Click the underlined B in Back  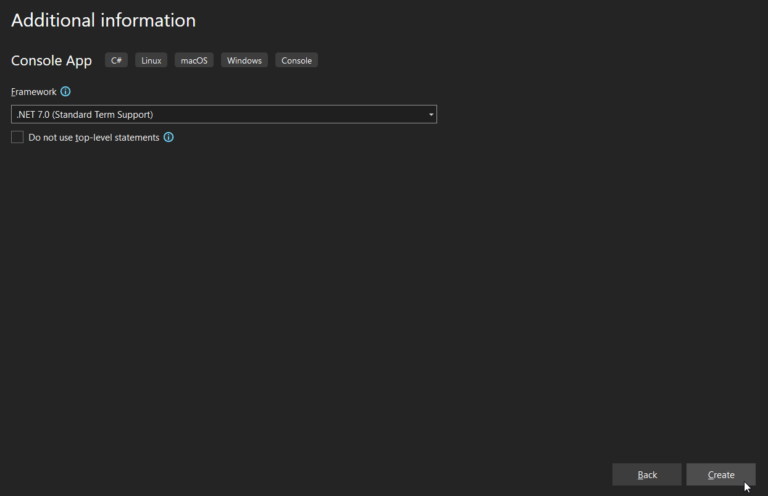point(640,475)
